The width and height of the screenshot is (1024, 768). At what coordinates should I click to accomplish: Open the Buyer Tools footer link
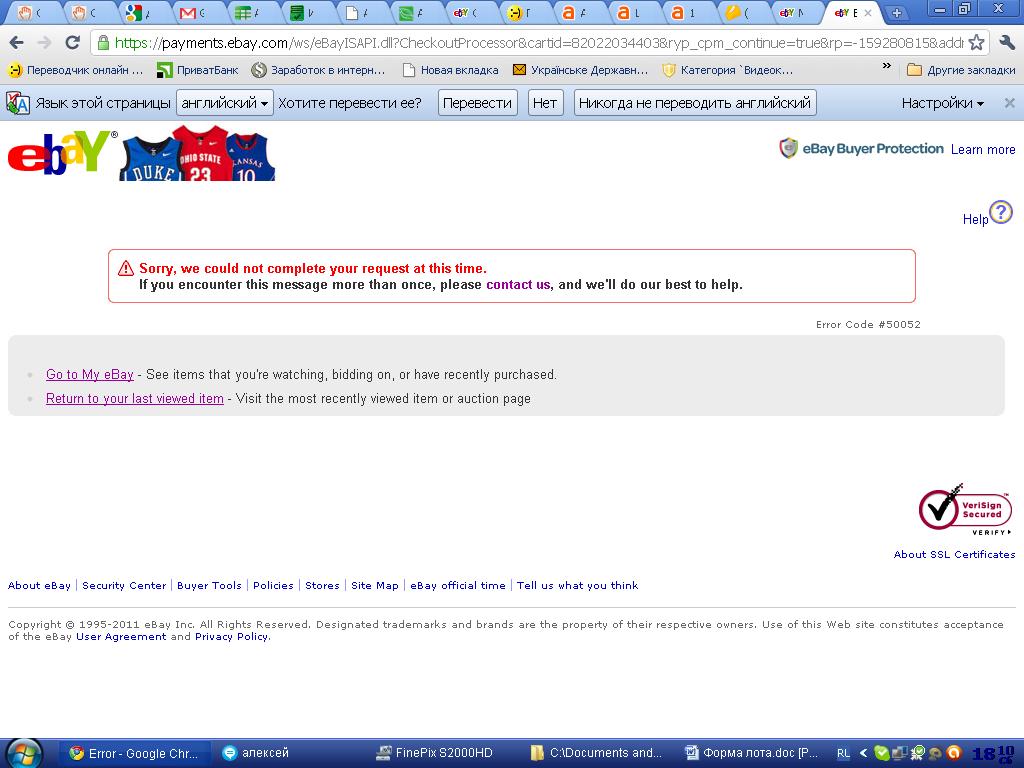[209, 585]
